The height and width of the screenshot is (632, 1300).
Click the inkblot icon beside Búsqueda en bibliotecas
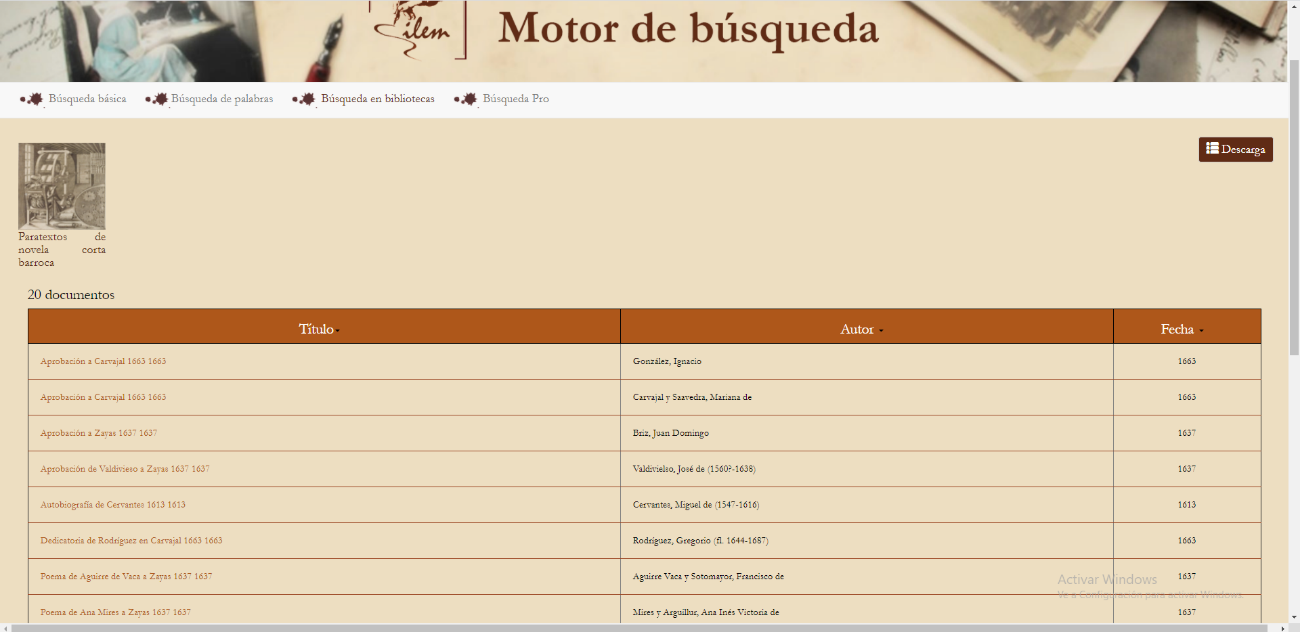[x=306, y=99]
